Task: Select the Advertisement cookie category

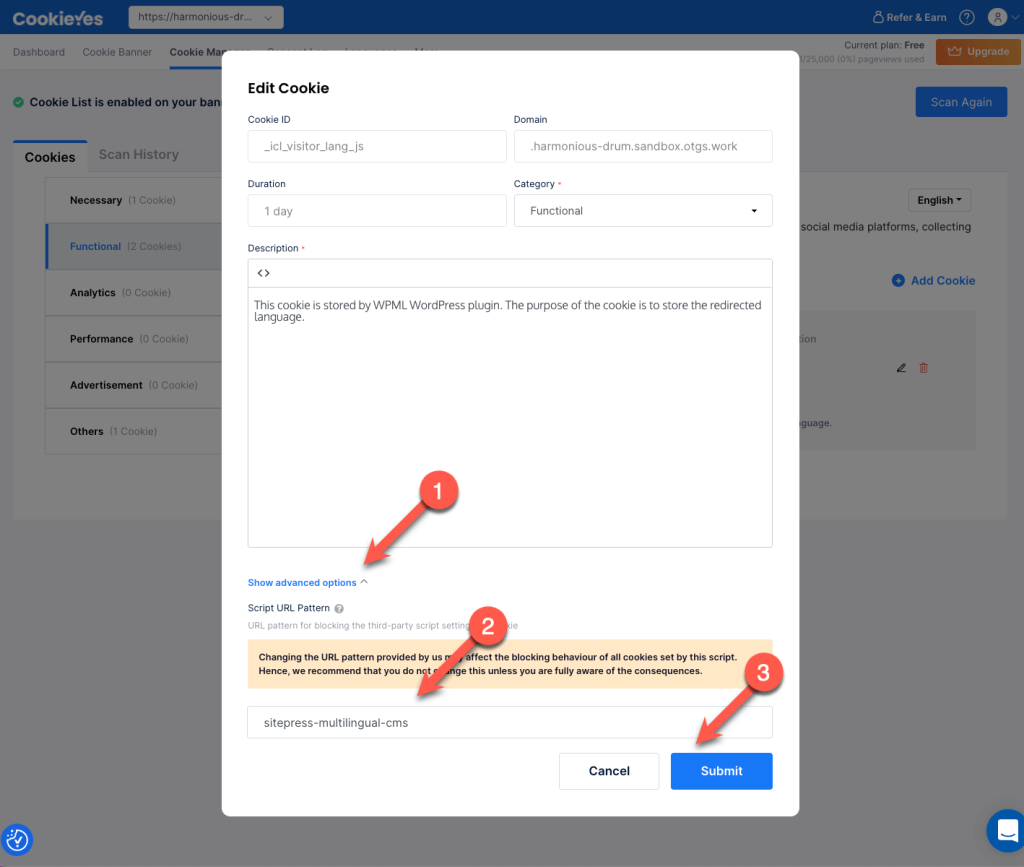Action: pos(133,385)
